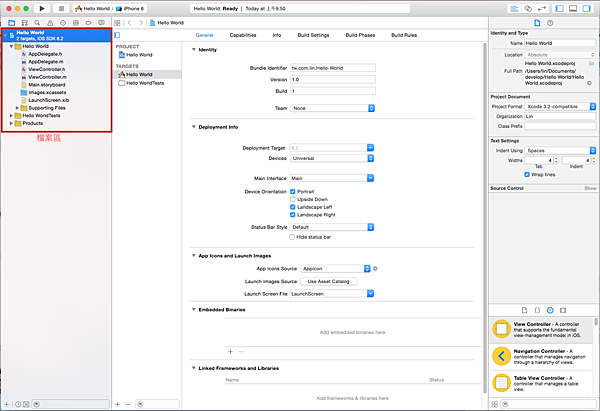Click Show in Source Control section

590,188
